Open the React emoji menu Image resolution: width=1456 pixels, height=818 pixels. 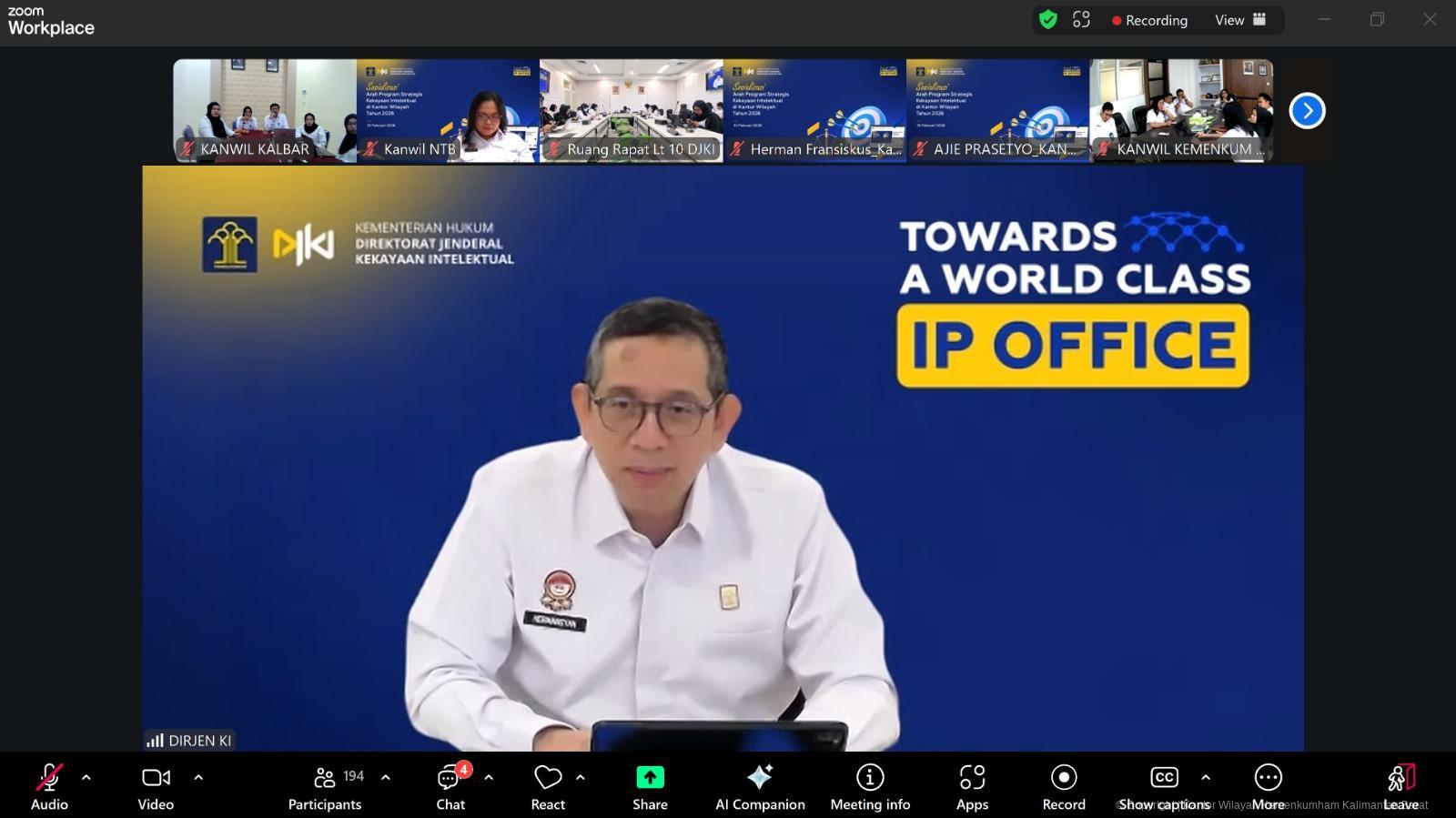[548, 787]
